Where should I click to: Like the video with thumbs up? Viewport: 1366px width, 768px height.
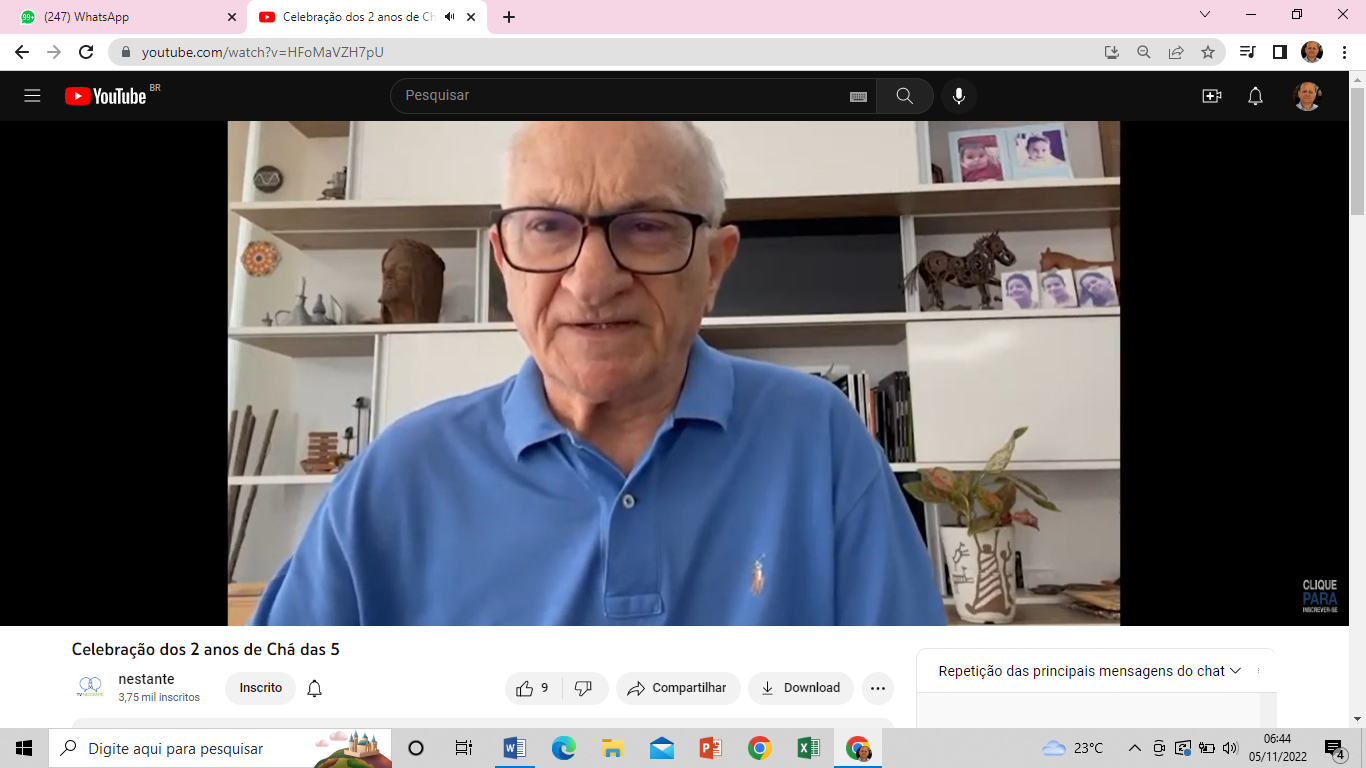(x=533, y=688)
